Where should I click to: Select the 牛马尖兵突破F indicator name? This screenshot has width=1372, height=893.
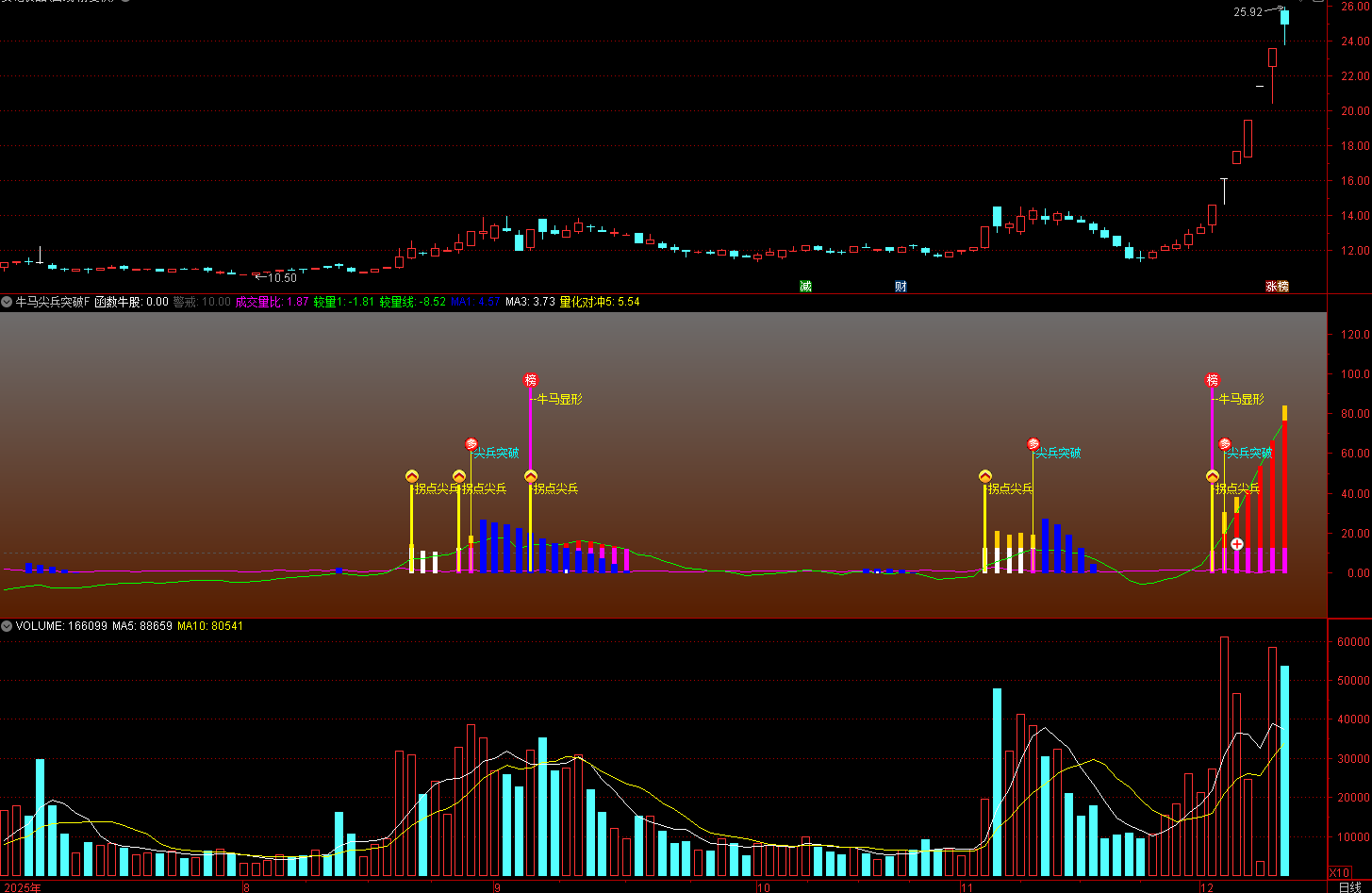click(53, 302)
